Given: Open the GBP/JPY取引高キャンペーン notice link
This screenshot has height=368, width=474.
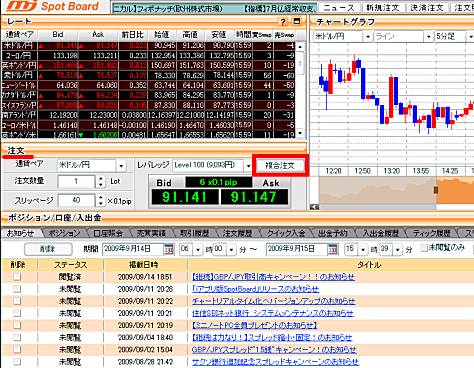Looking at the screenshot, I should pos(273,277).
